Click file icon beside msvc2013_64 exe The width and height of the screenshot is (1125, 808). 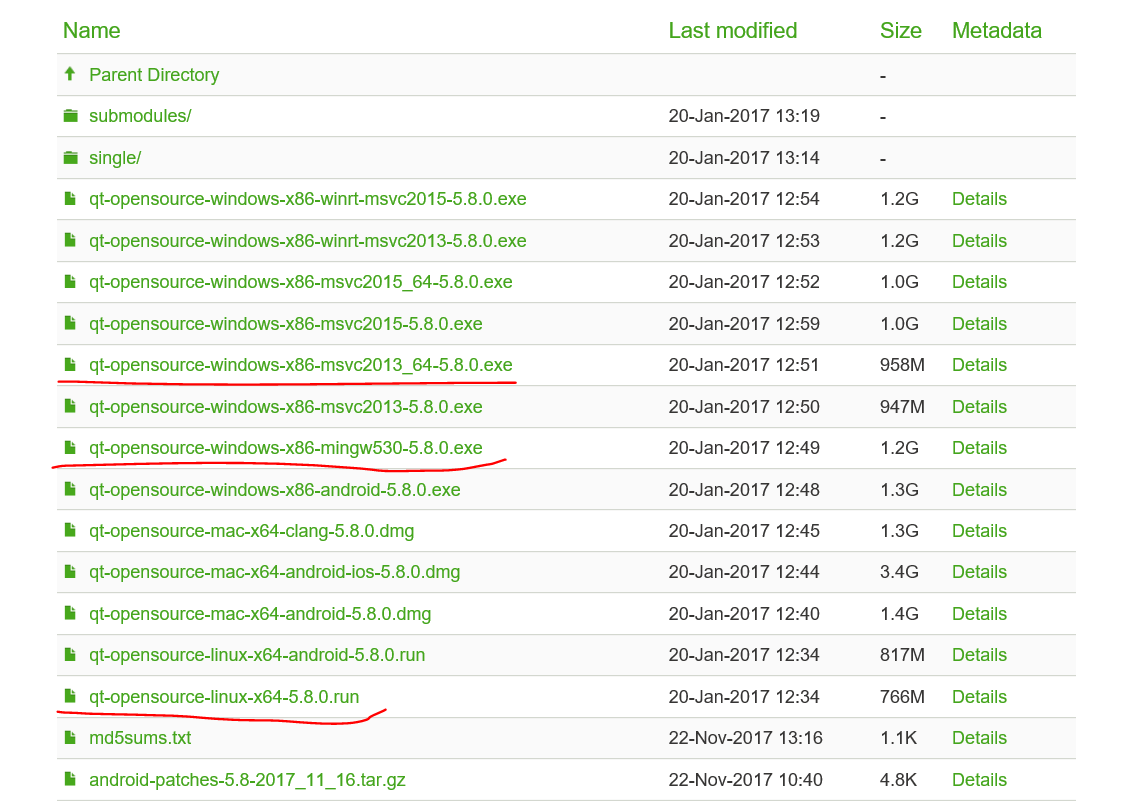[70, 364]
